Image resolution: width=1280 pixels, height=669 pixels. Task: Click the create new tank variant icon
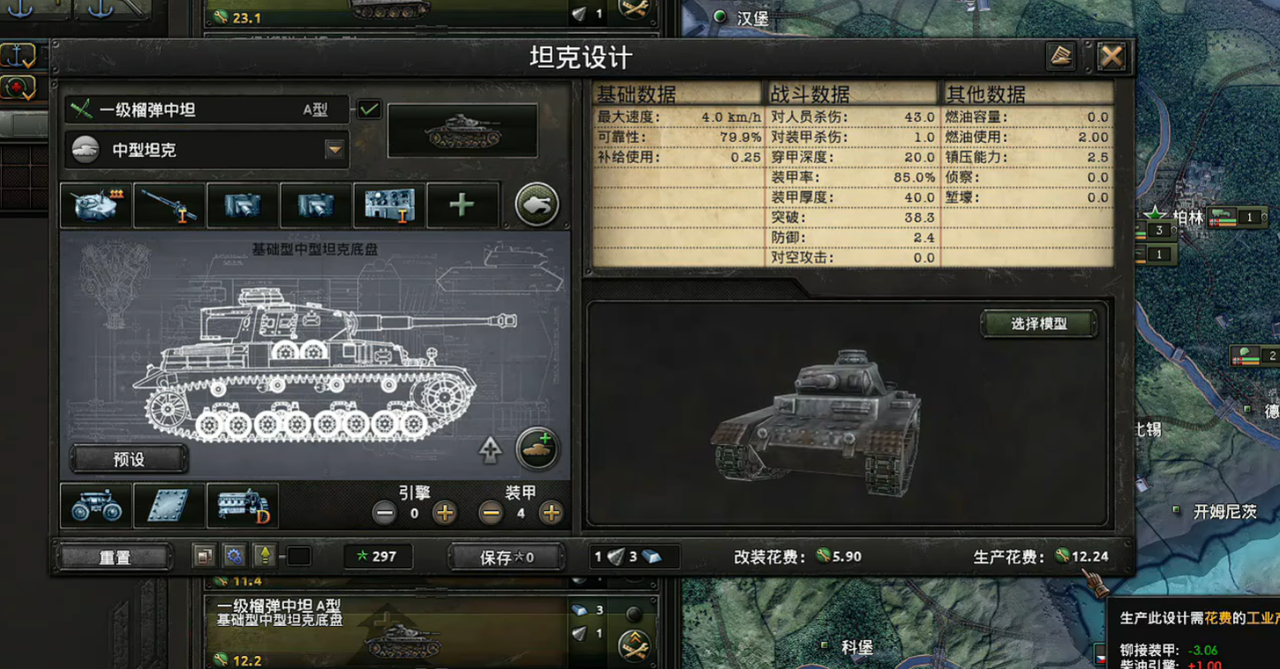pyautogui.click(x=537, y=449)
